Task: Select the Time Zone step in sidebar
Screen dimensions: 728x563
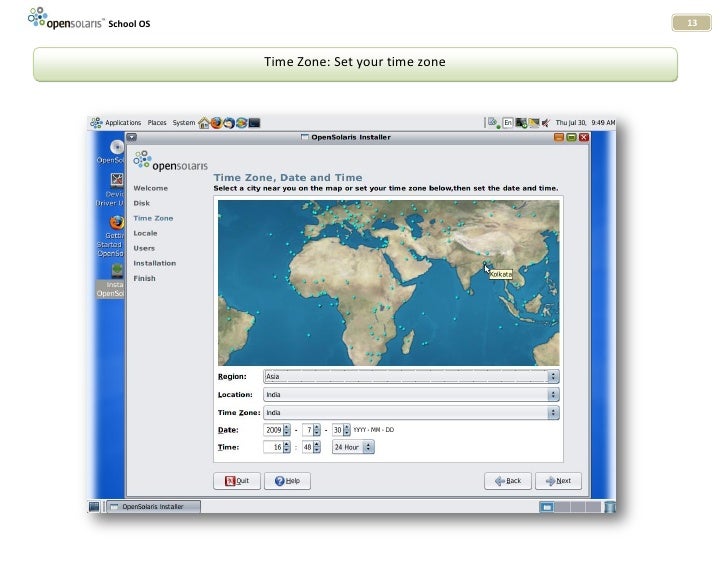Action: pos(153,218)
